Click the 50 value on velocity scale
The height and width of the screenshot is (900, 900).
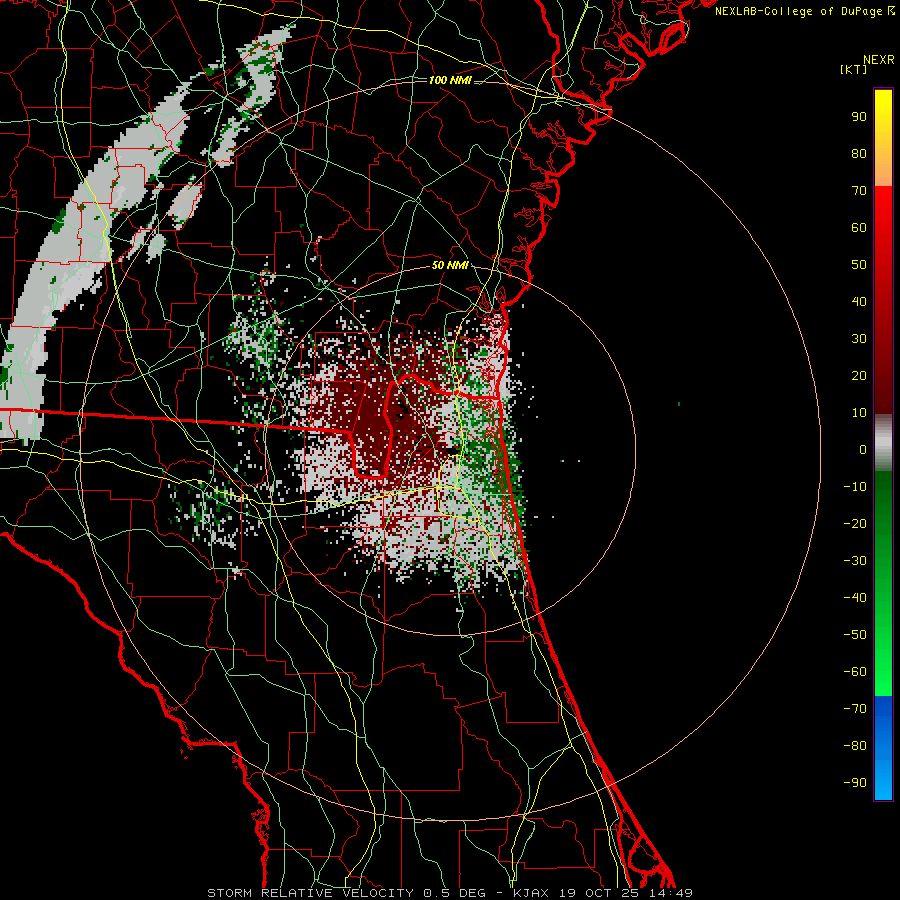[x=859, y=265]
